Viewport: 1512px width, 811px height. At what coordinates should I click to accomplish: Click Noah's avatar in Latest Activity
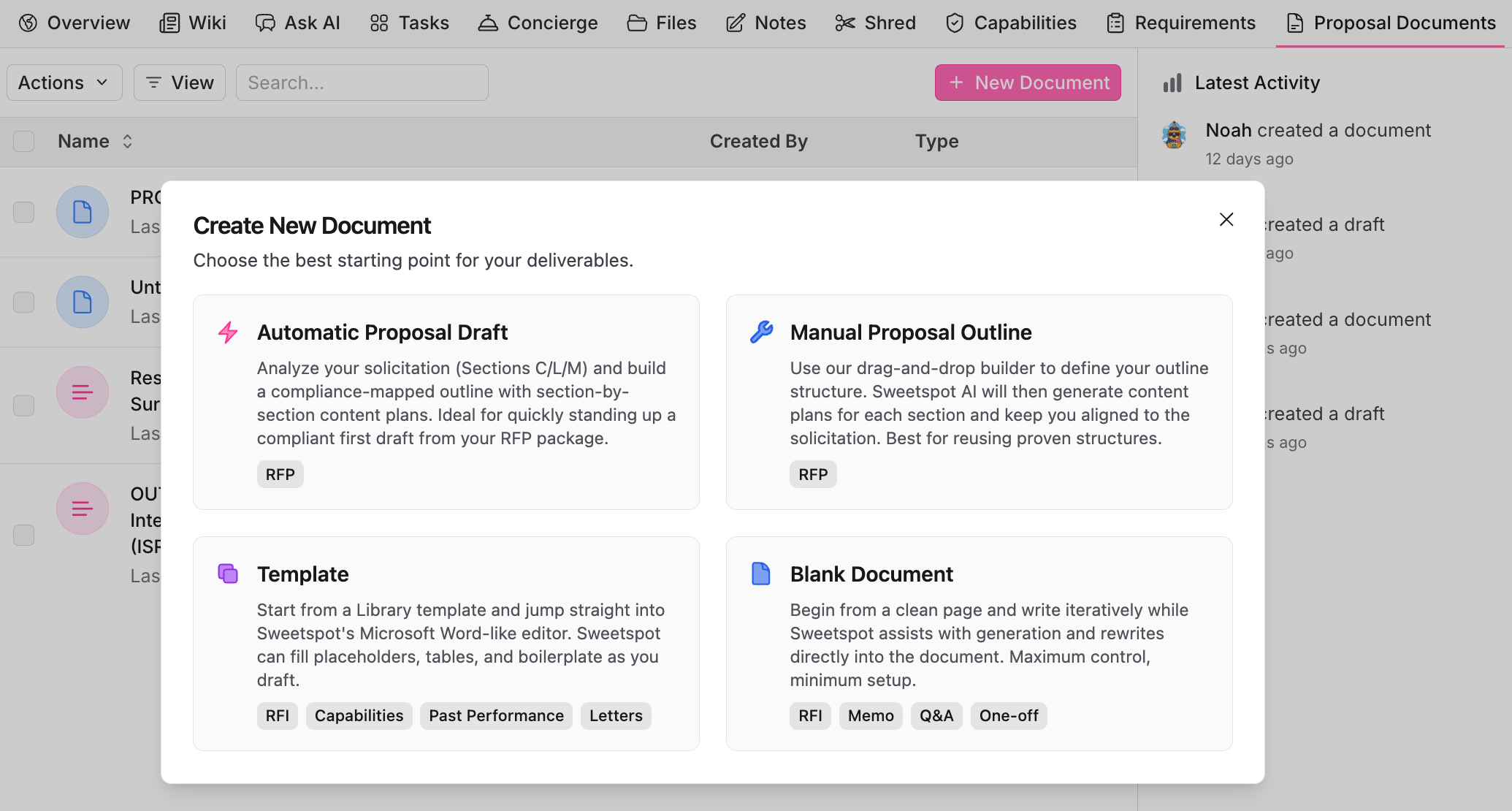1175,135
